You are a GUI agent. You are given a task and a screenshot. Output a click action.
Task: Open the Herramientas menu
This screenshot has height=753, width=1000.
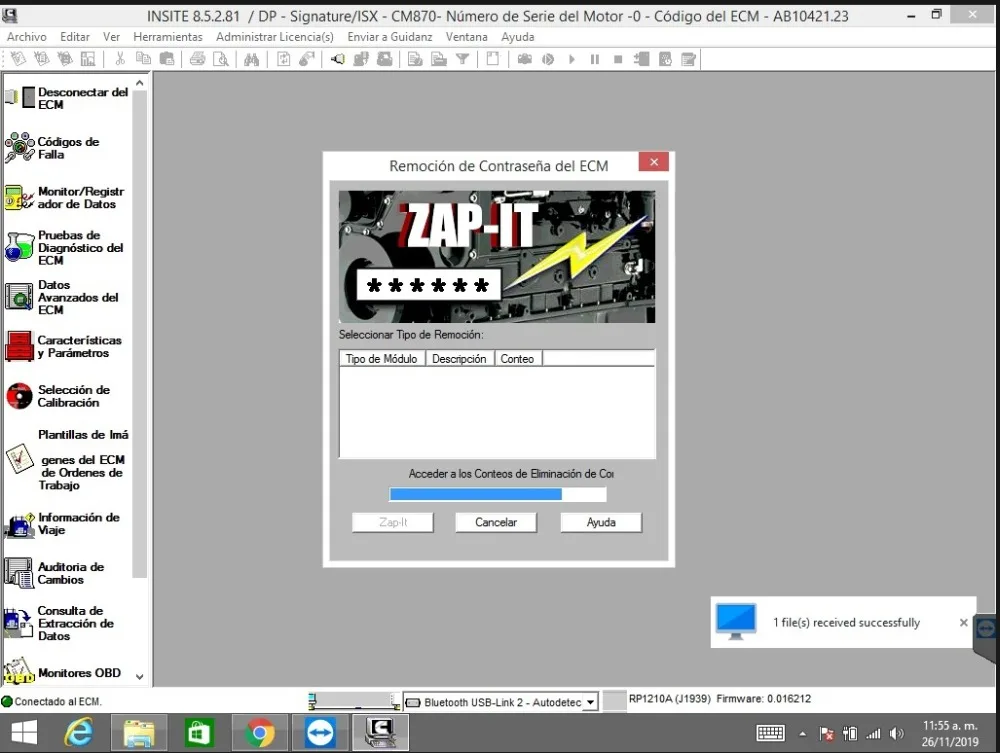tap(168, 37)
